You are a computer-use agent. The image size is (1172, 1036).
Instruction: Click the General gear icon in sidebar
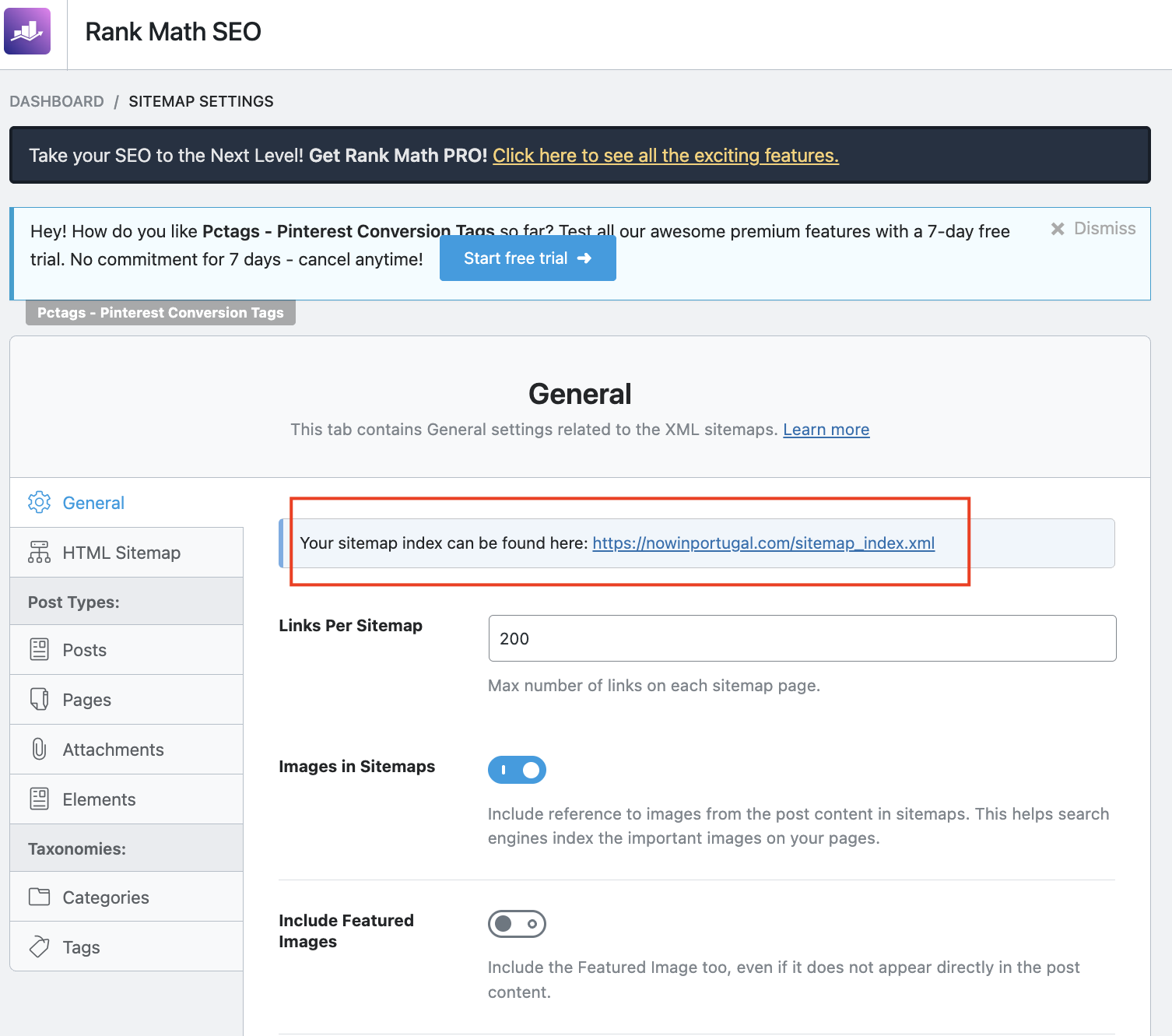(39, 503)
